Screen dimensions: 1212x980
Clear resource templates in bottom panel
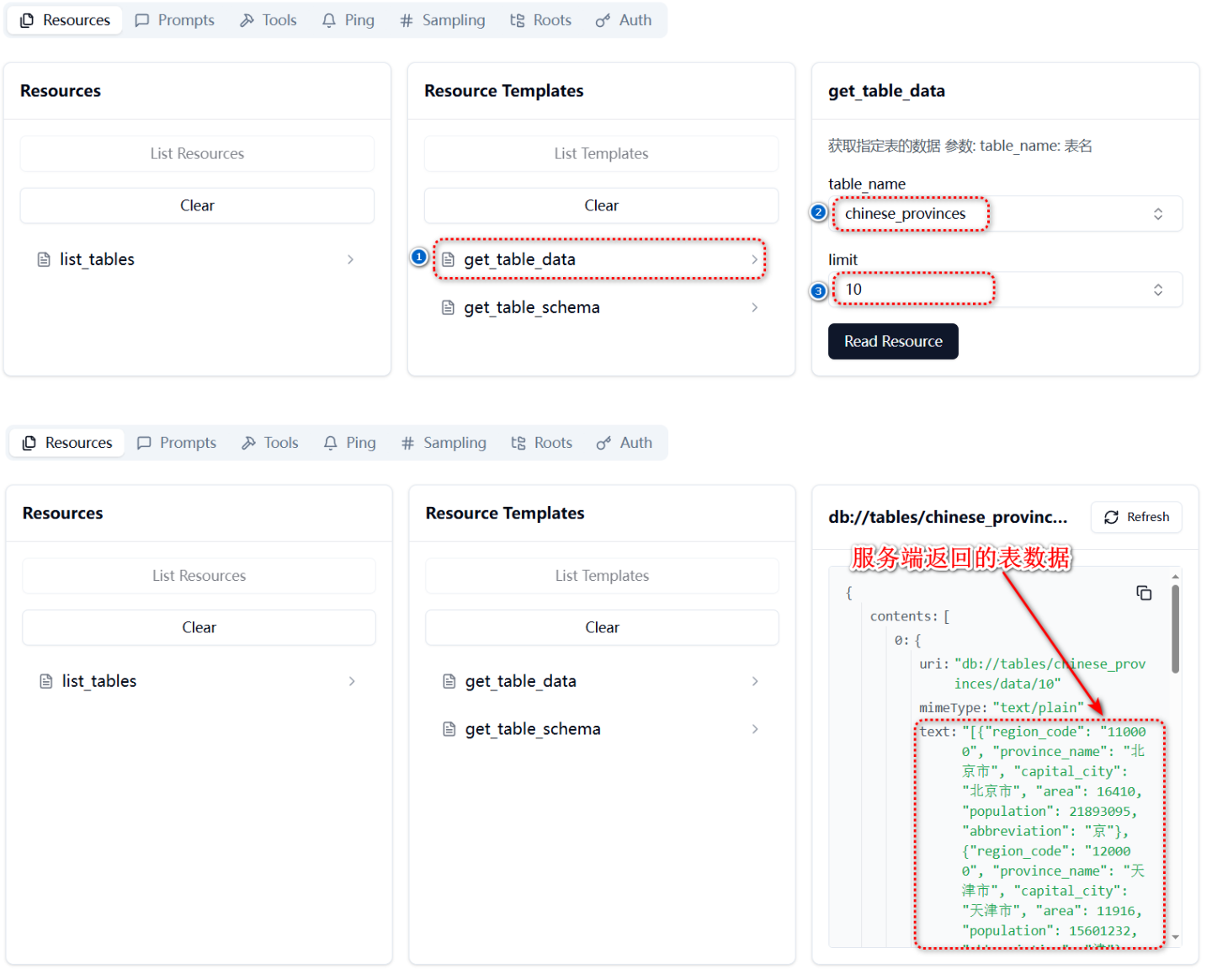tap(602, 627)
